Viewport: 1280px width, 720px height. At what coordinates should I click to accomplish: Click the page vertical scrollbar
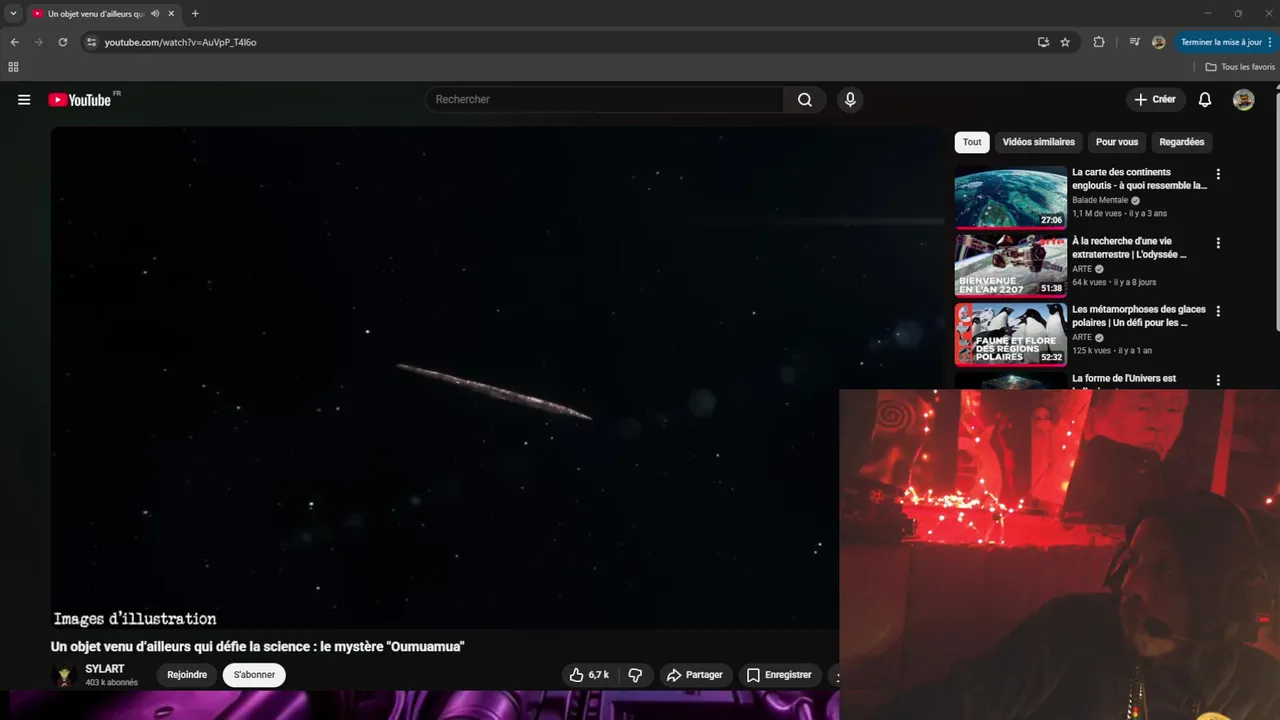click(1275, 210)
